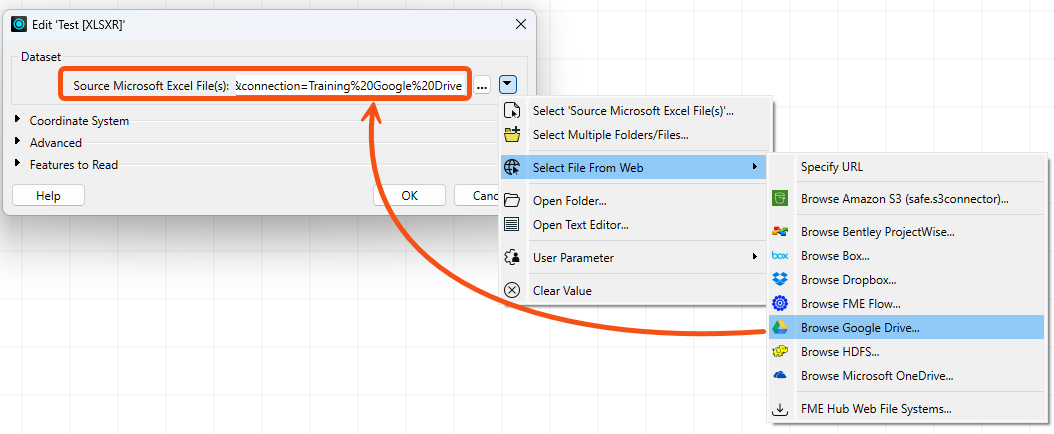1054x434 pixels.
Task: Click the Open Folder icon
Action: [x=512, y=200]
